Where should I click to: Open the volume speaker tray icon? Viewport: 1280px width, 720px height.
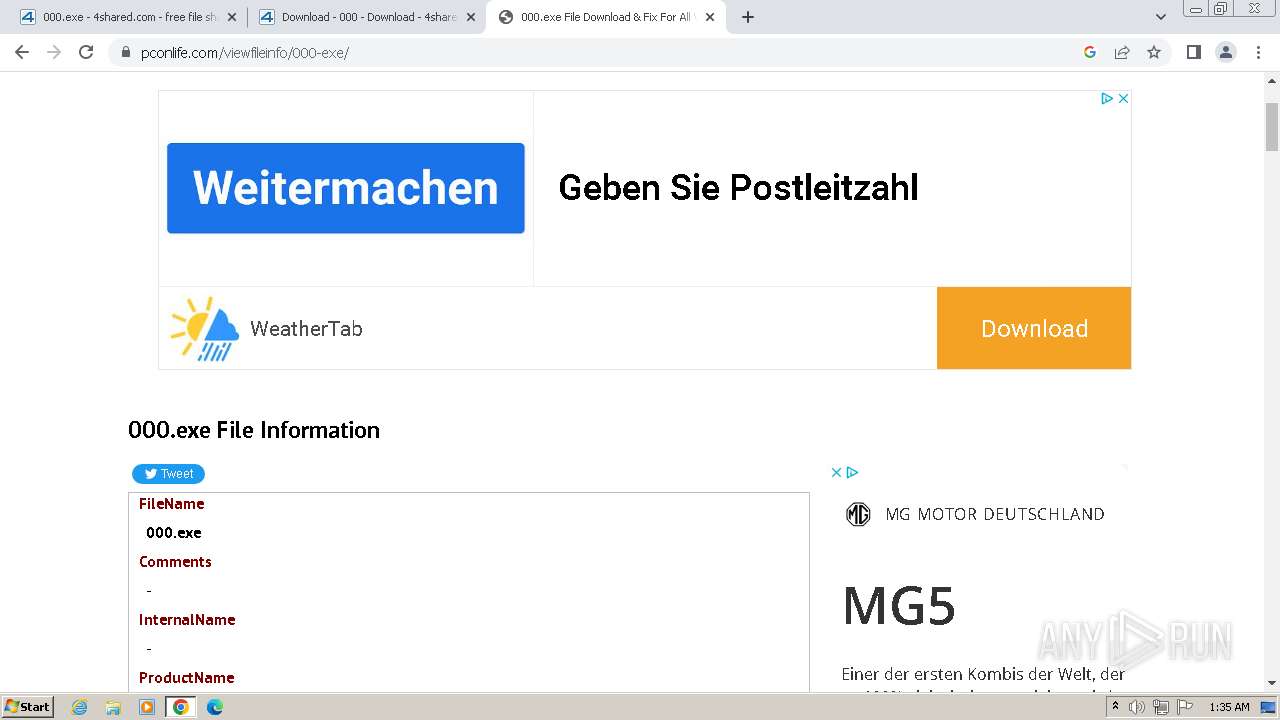[1136, 707]
